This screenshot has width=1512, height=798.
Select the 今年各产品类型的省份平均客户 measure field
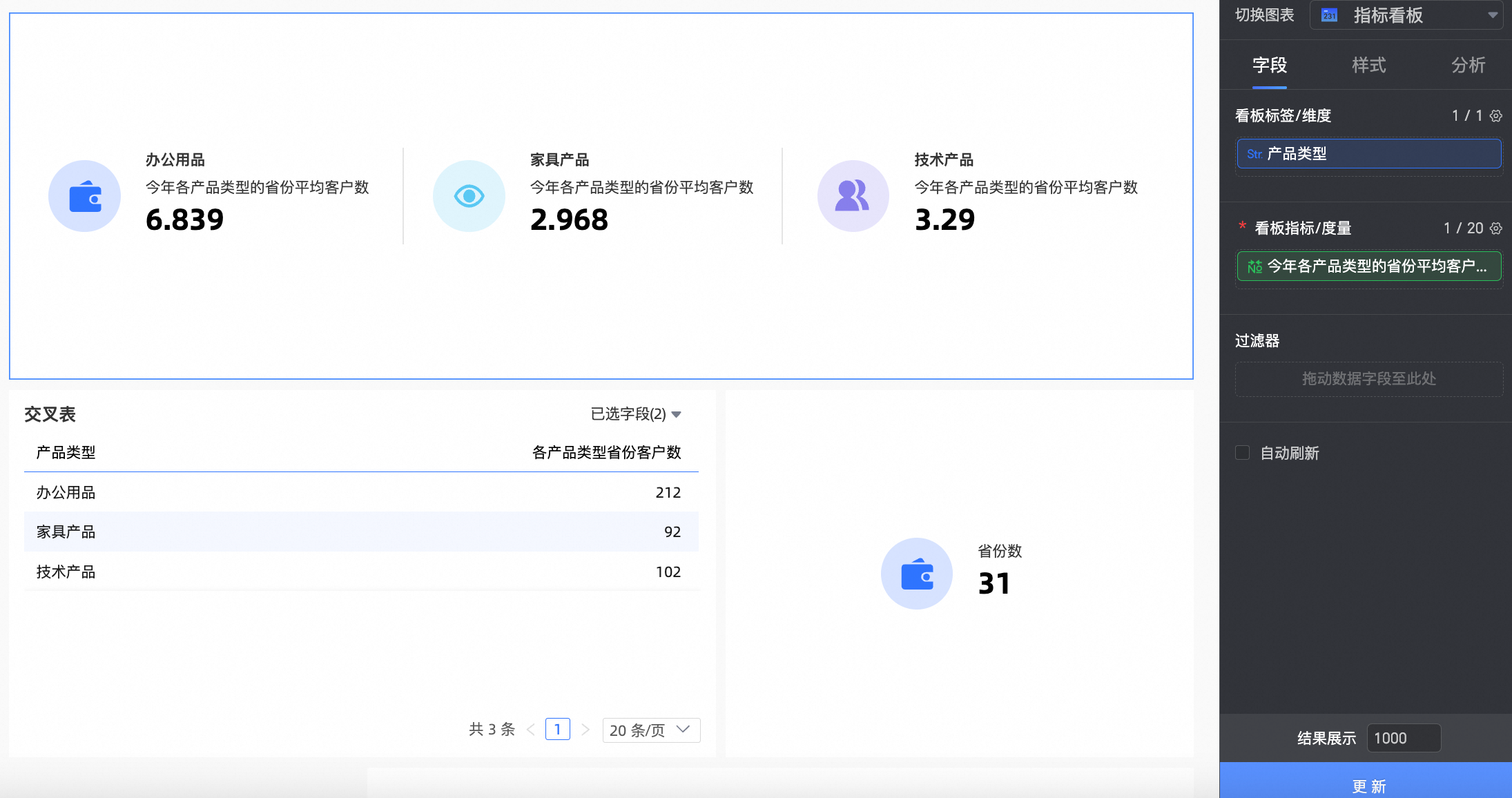point(1368,266)
